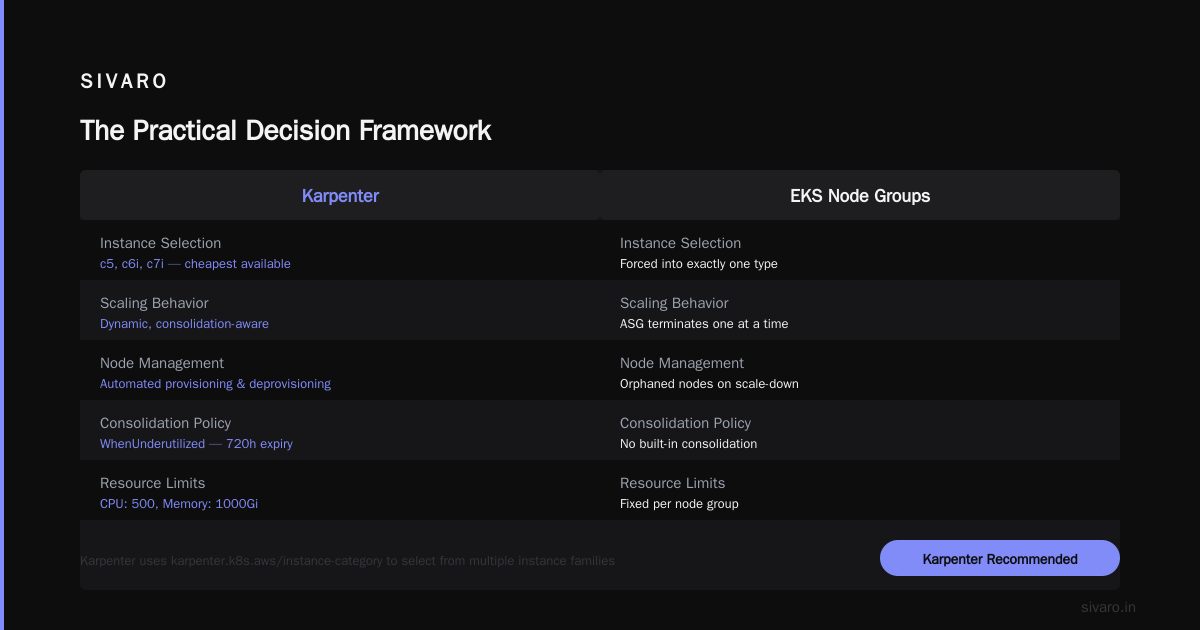
Task: Click 'No built-in consolidation' text
Action: click(x=688, y=444)
